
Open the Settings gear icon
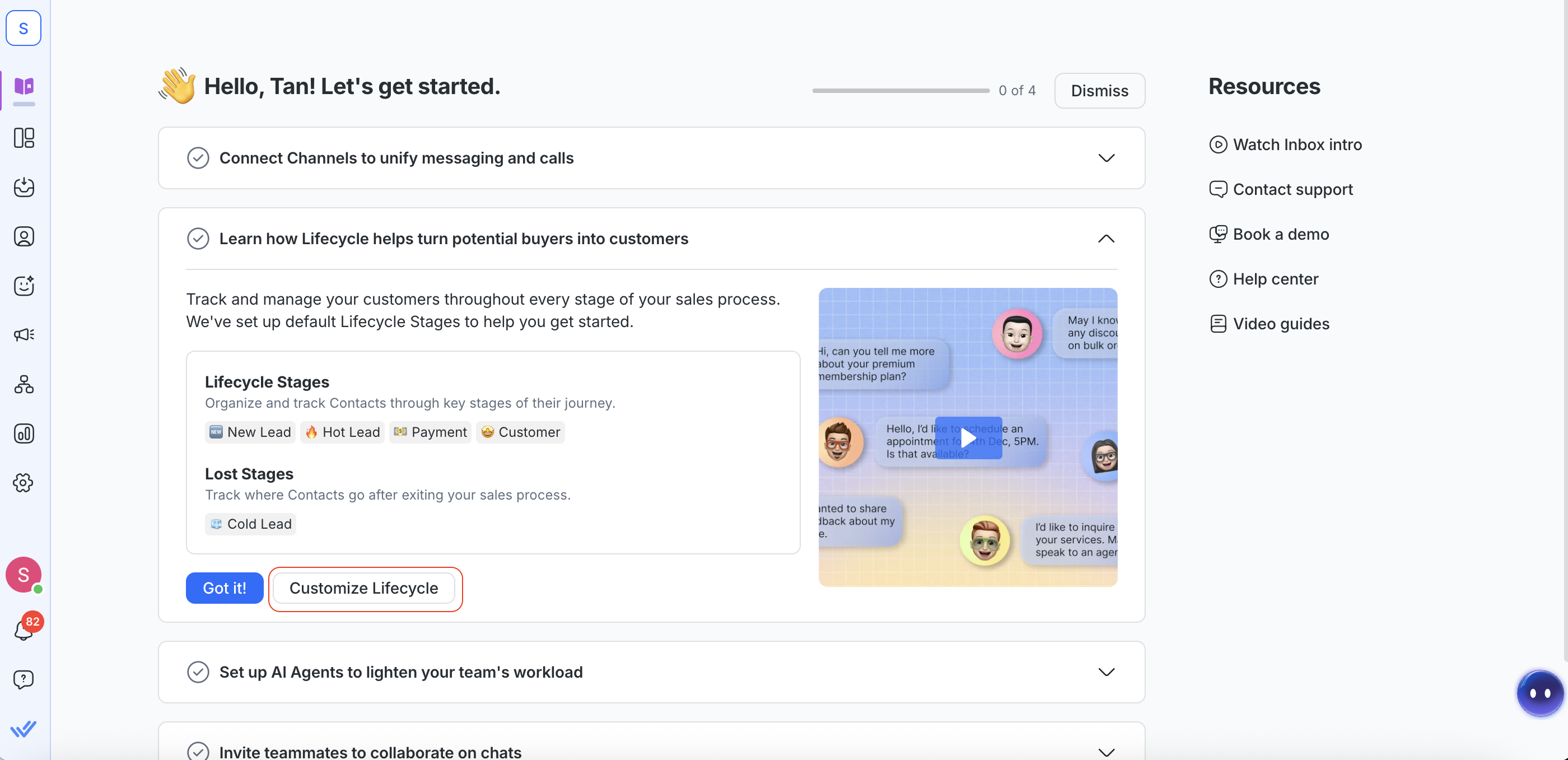pos(24,483)
